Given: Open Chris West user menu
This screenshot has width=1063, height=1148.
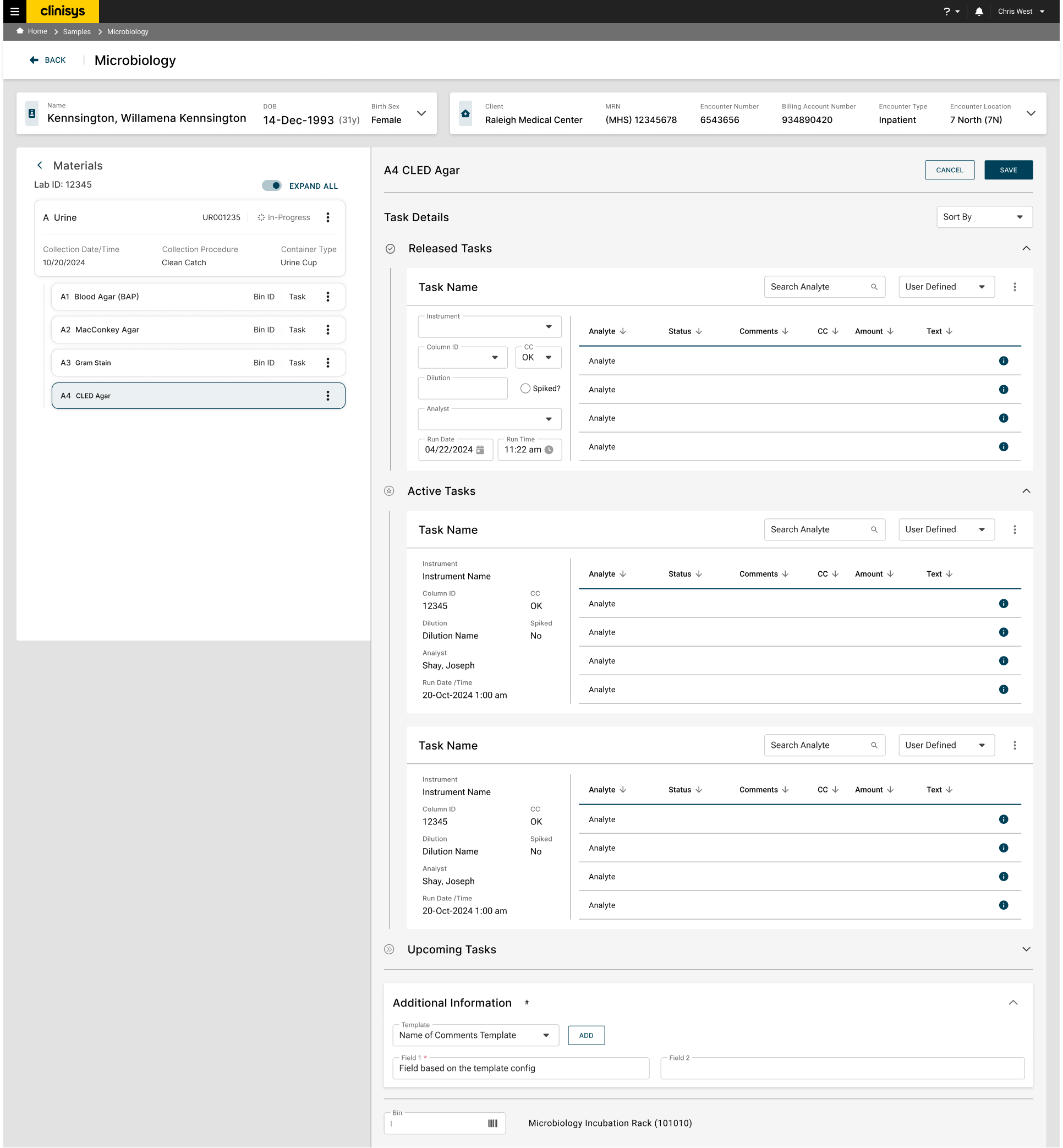Looking at the screenshot, I should (x=1021, y=12).
